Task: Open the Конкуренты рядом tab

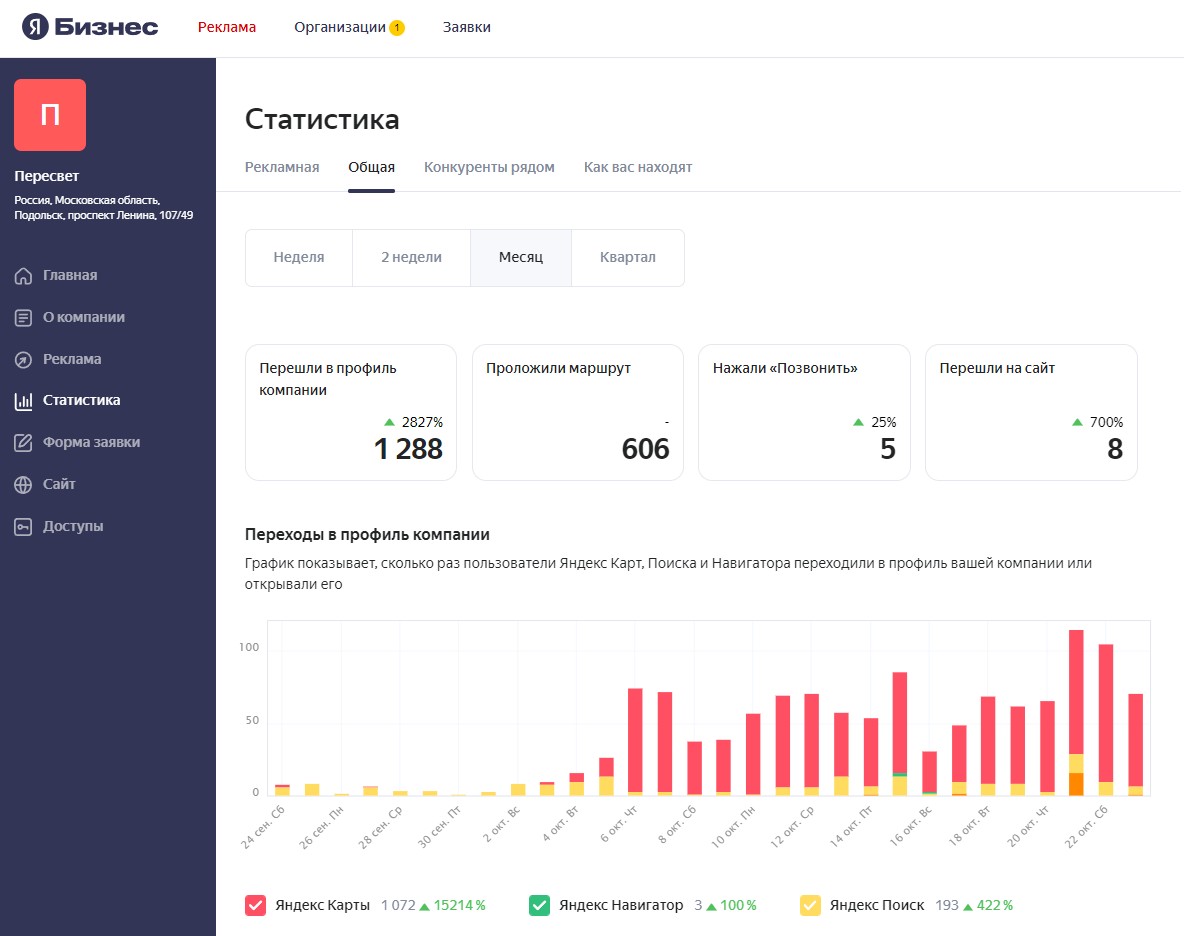Action: pos(489,167)
